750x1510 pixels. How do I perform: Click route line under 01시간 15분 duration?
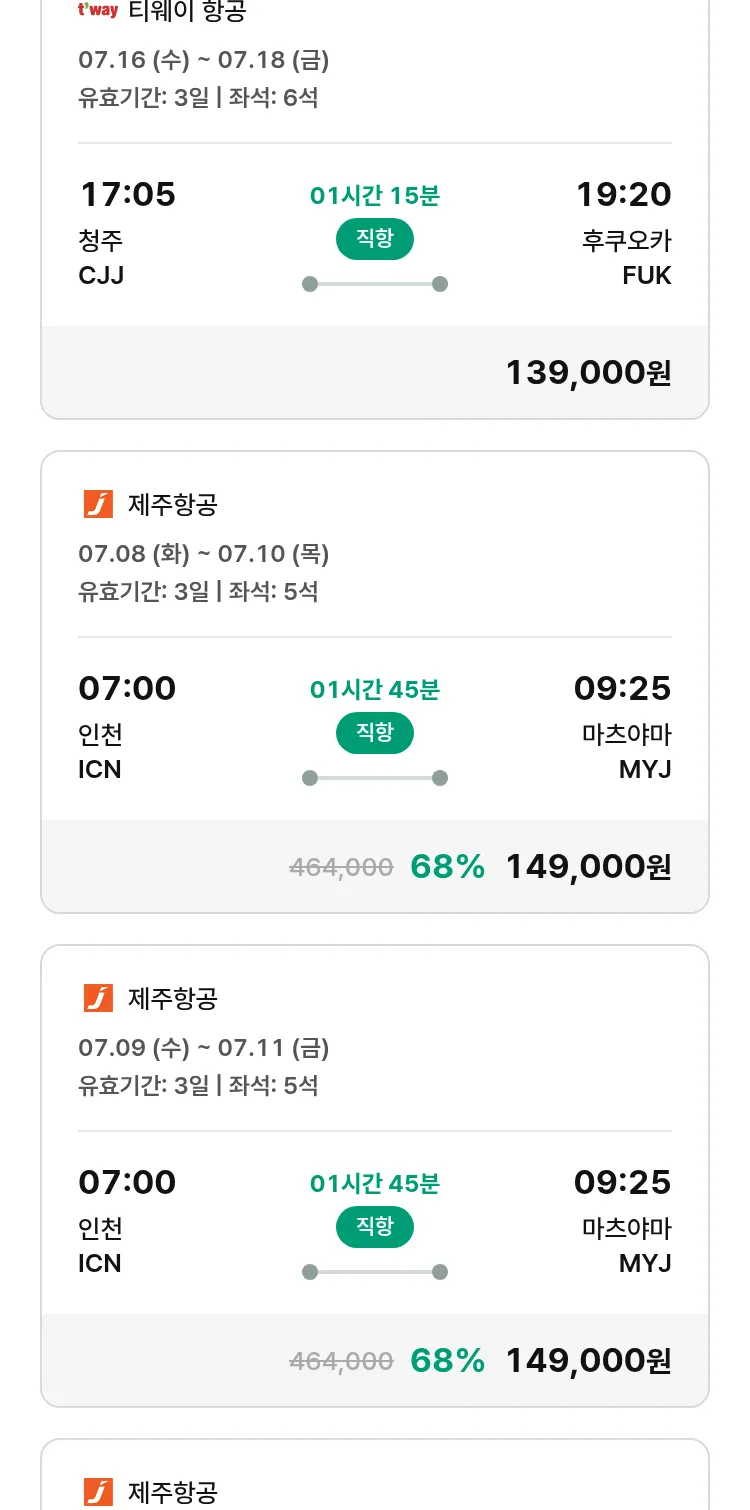tap(375, 284)
